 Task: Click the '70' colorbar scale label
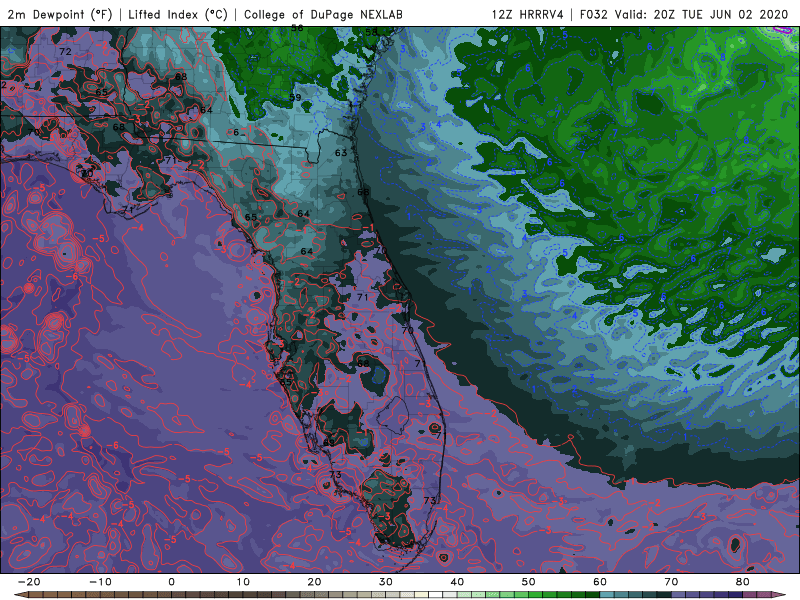click(671, 582)
